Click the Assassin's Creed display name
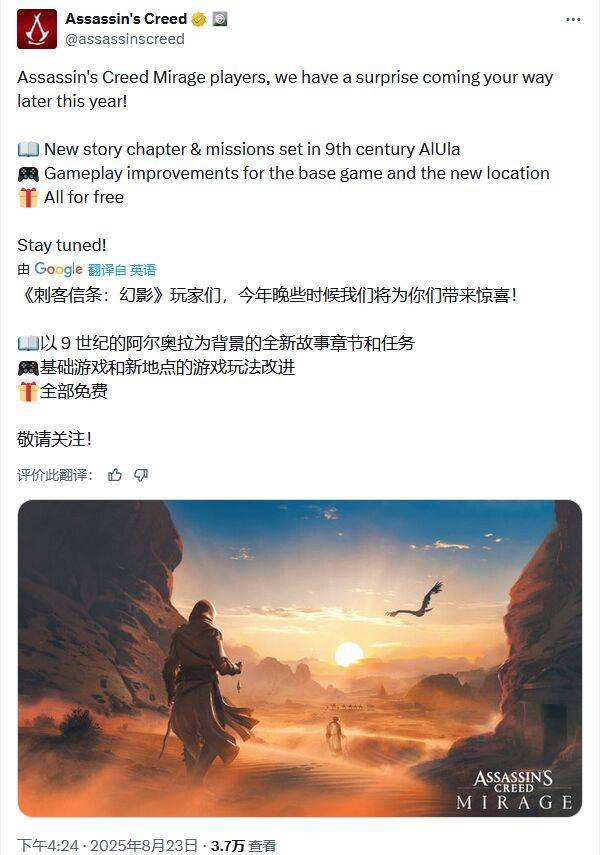This screenshot has width=600, height=855. (x=126, y=19)
